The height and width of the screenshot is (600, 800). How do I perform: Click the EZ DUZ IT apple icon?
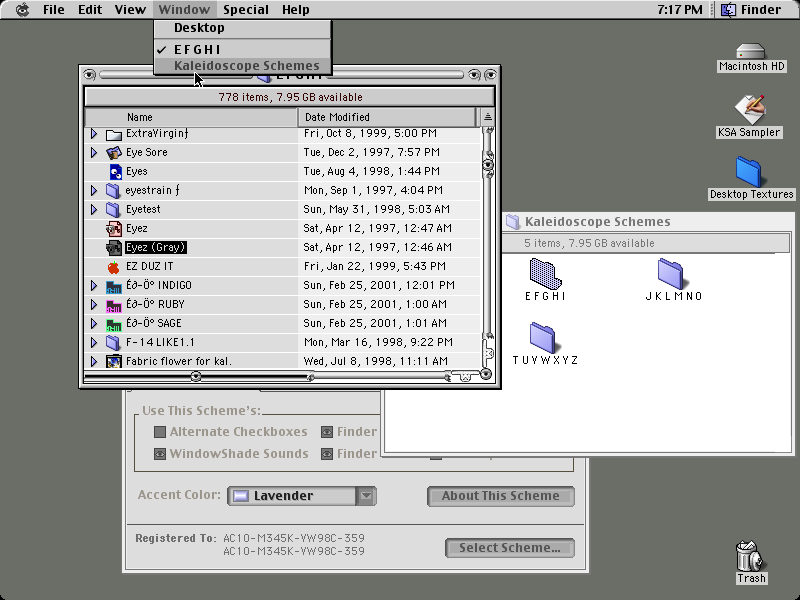point(113,266)
